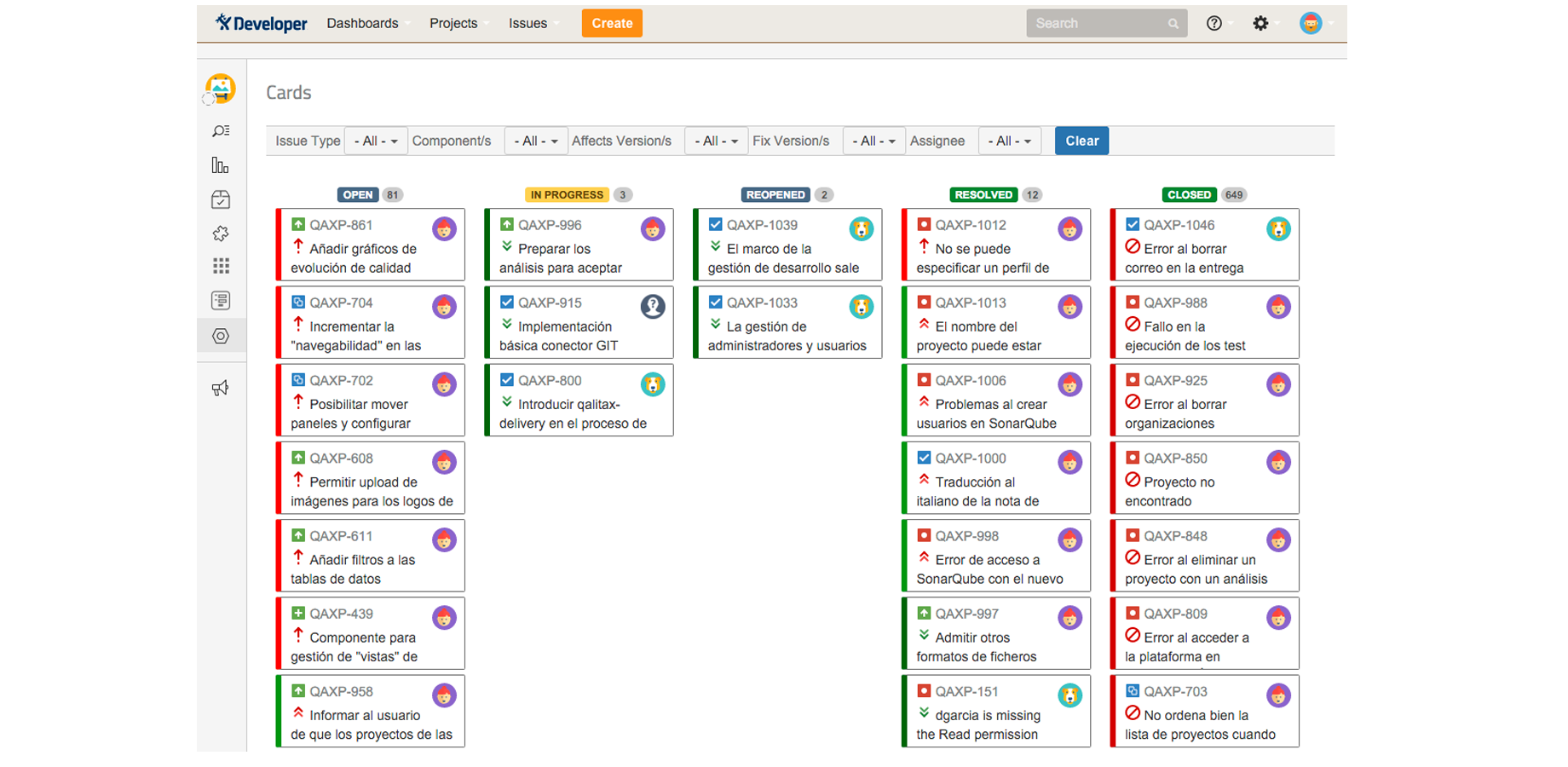
Task: Open issue link QAXP-1013
Action: [971, 303]
